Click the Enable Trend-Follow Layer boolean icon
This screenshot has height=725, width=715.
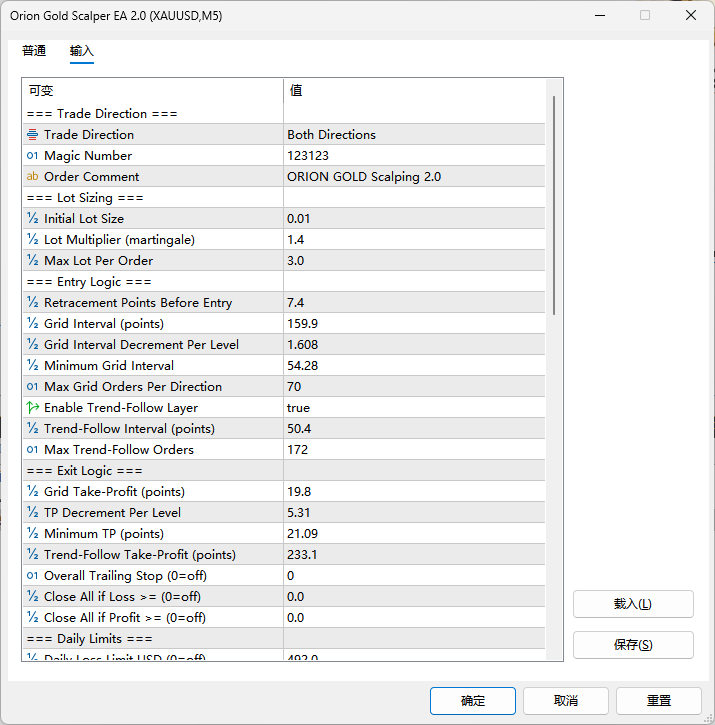[x=32, y=408]
